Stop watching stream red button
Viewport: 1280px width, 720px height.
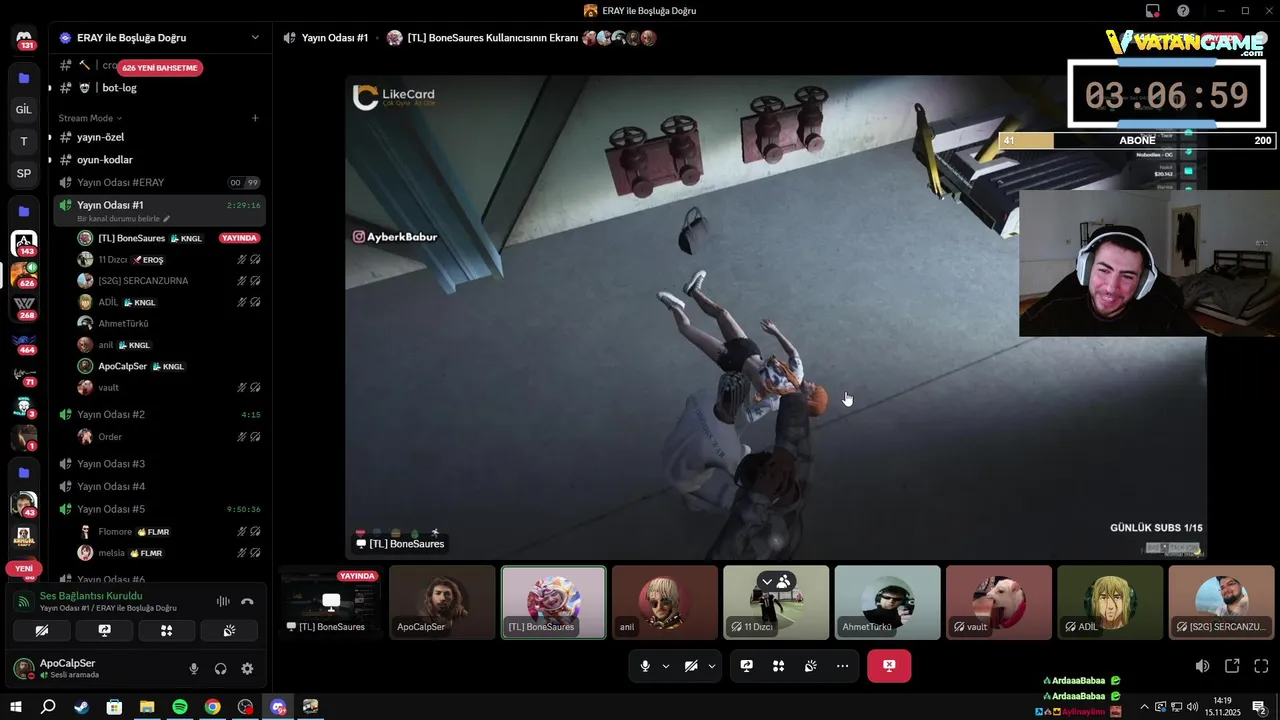(889, 666)
